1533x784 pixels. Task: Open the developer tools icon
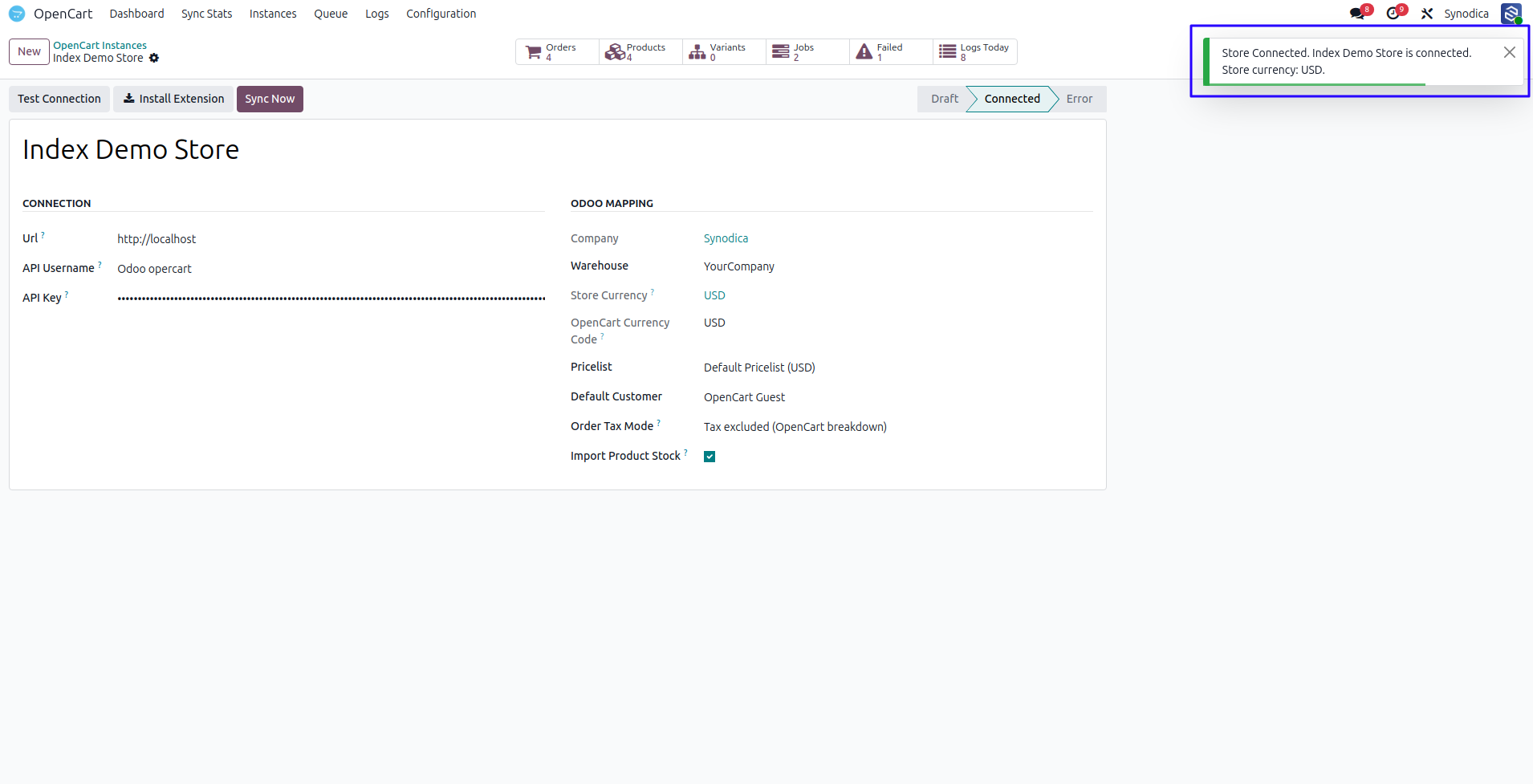1427,14
